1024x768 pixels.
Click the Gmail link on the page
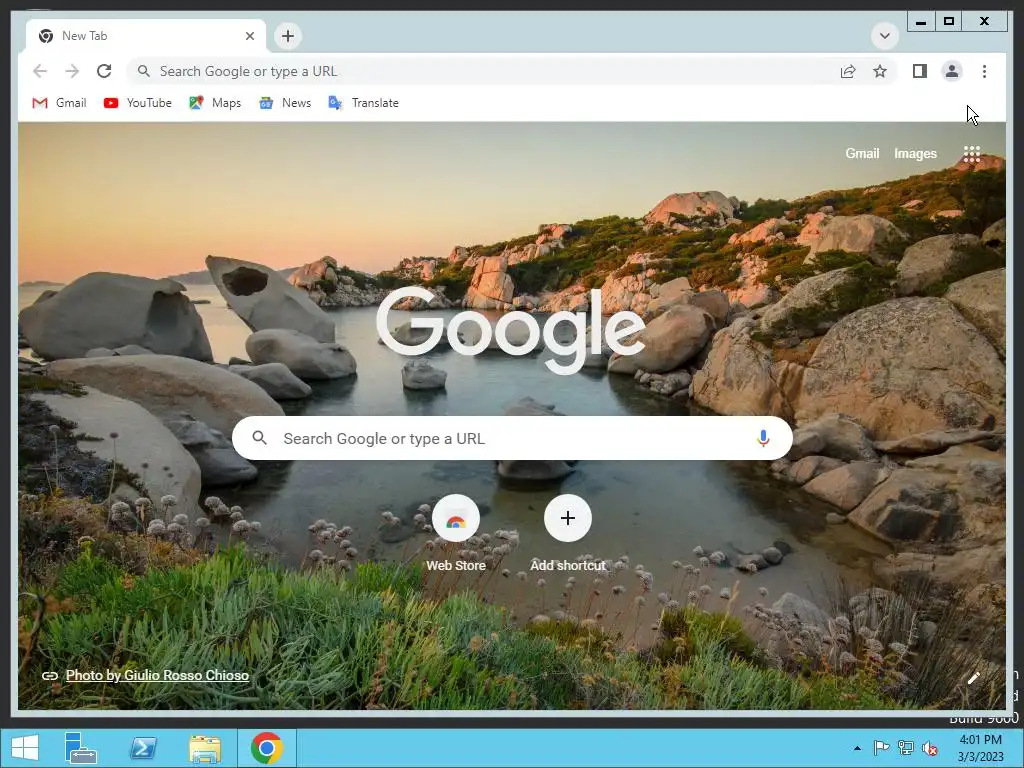click(x=862, y=153)
